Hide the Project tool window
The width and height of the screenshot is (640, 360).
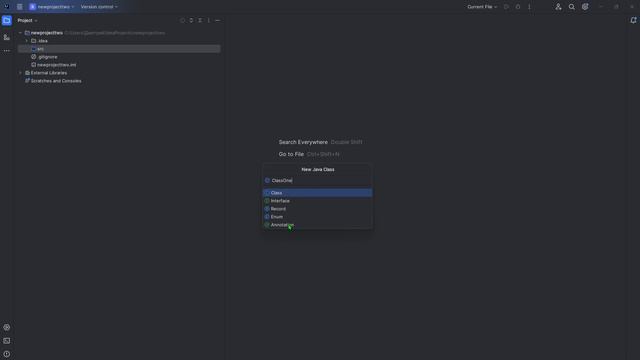point(218,20)
